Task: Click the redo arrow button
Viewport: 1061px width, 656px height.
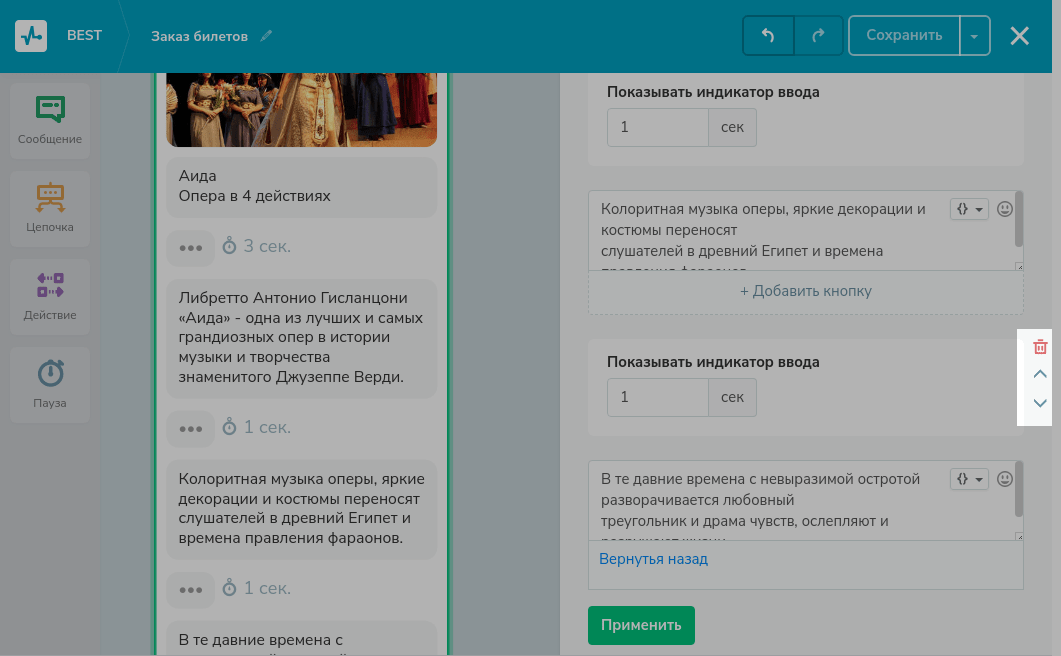Action: point(818,35)
